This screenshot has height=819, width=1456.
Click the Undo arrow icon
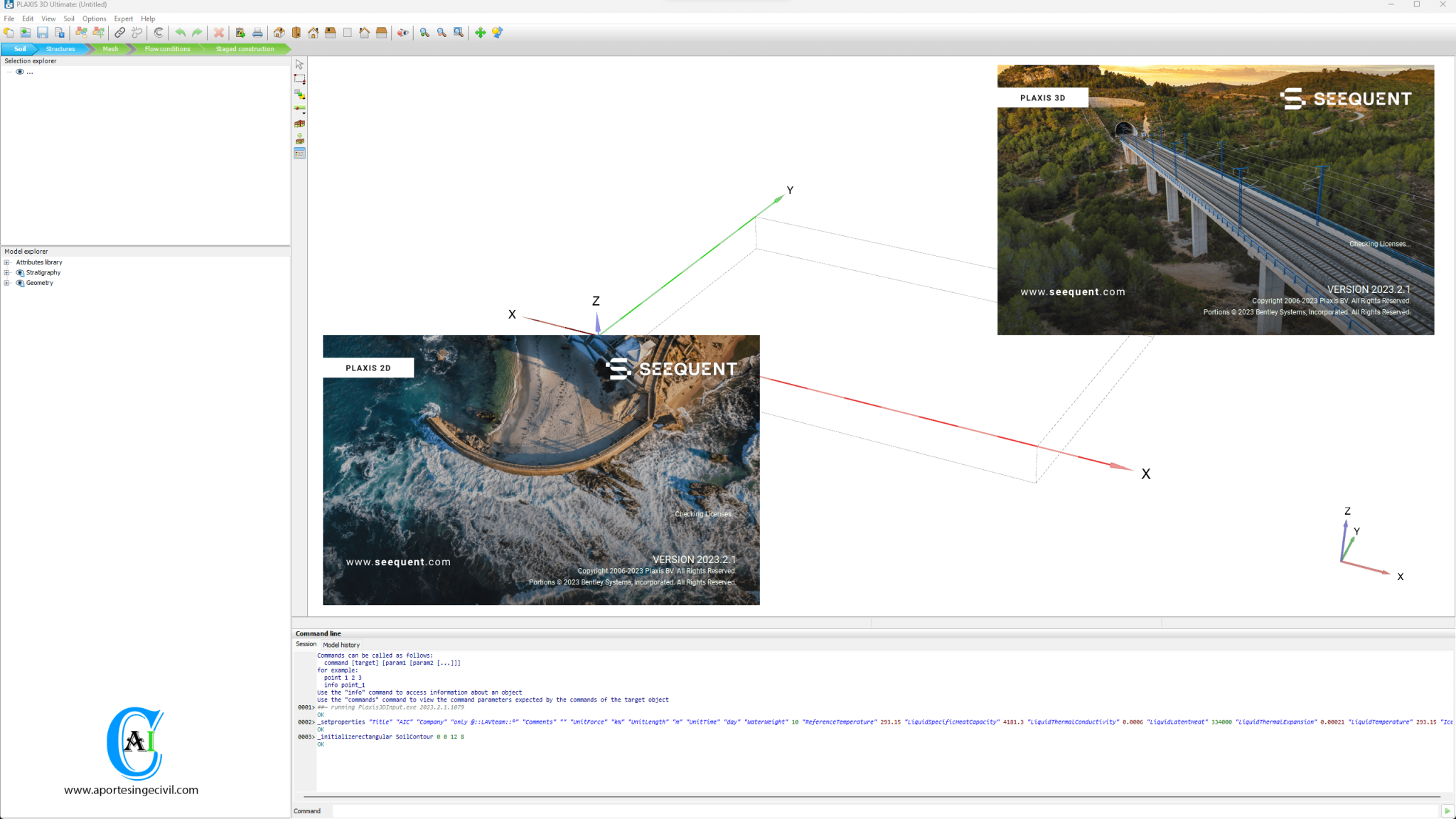181,33
